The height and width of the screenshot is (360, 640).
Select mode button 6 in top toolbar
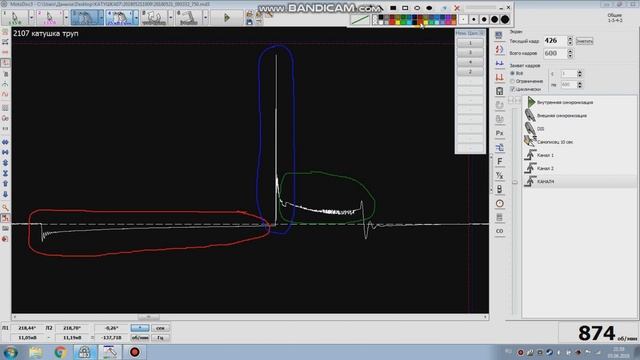(x=189, y=18)
